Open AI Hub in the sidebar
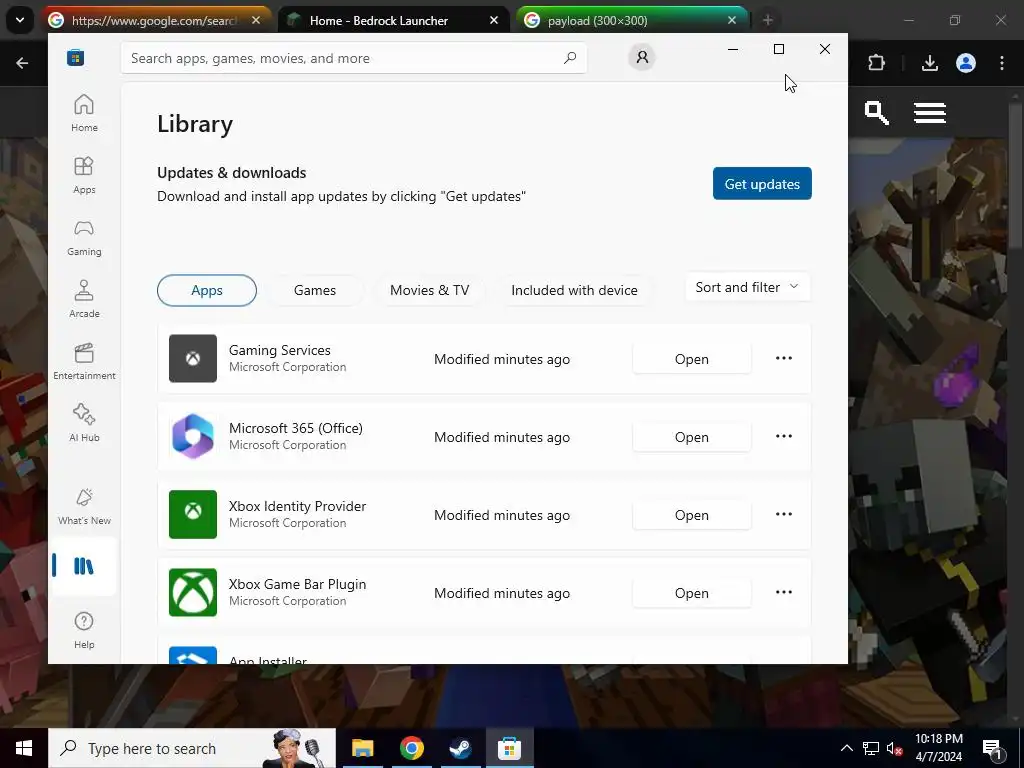The width and height of the screenshot is (1024, 768). point(84,423)
